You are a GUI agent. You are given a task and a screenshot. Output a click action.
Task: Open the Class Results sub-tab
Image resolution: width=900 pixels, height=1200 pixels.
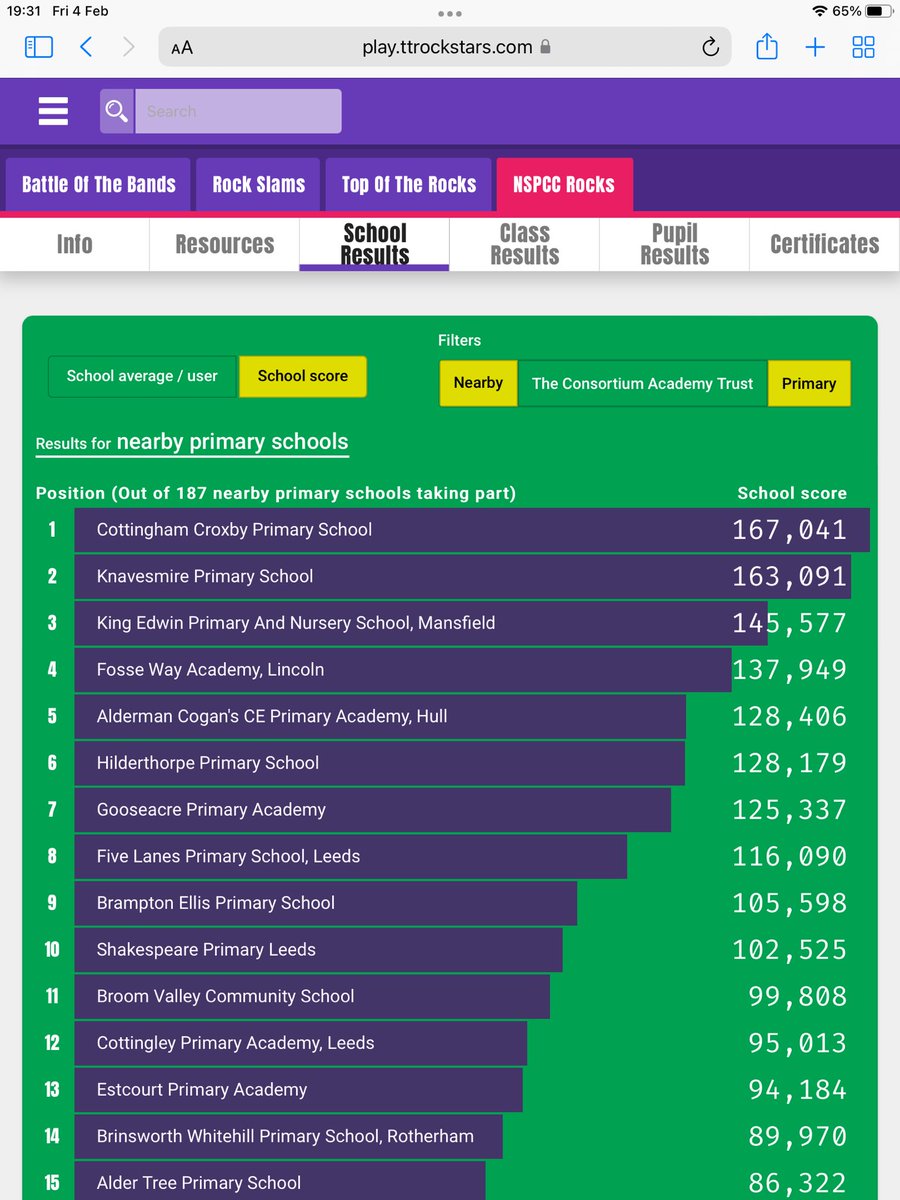pyautogui.click(x=524, y=245)
